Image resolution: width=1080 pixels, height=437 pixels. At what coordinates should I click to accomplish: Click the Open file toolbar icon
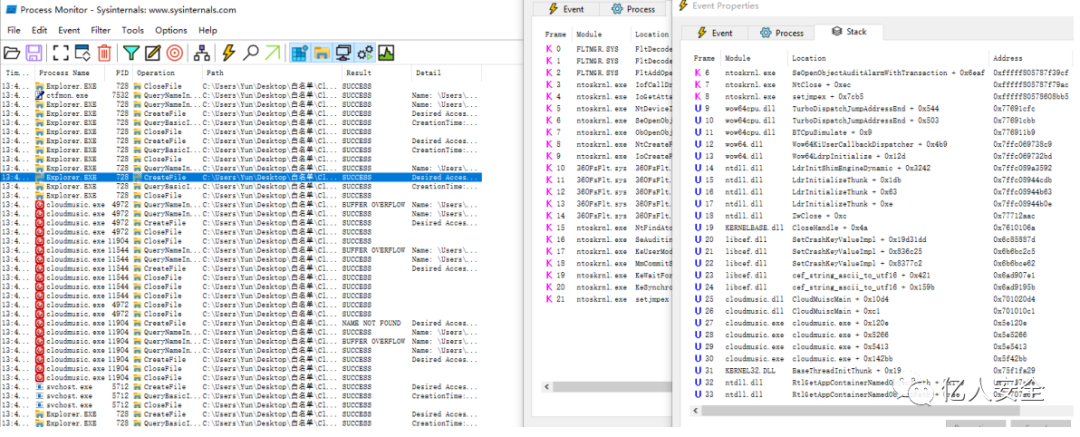tap(12, 52)
